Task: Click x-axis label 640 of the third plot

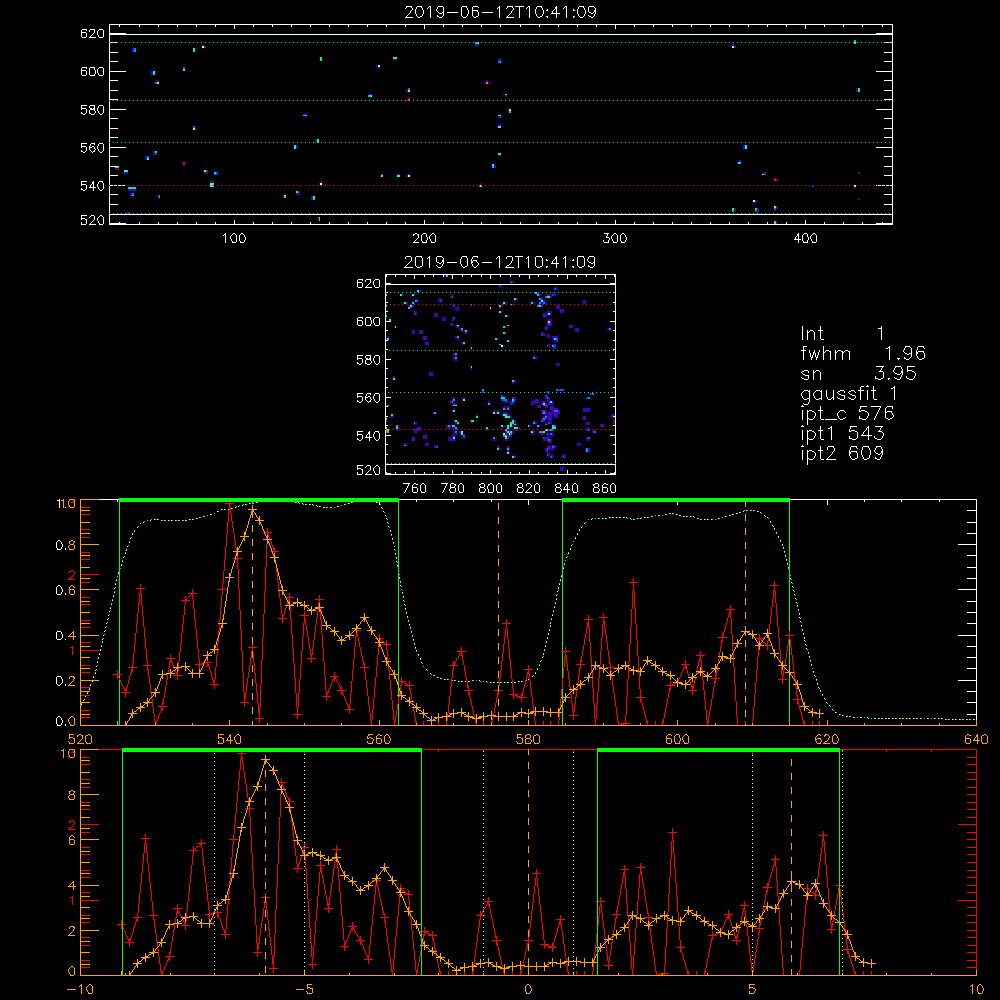Action: click(976, 740)
